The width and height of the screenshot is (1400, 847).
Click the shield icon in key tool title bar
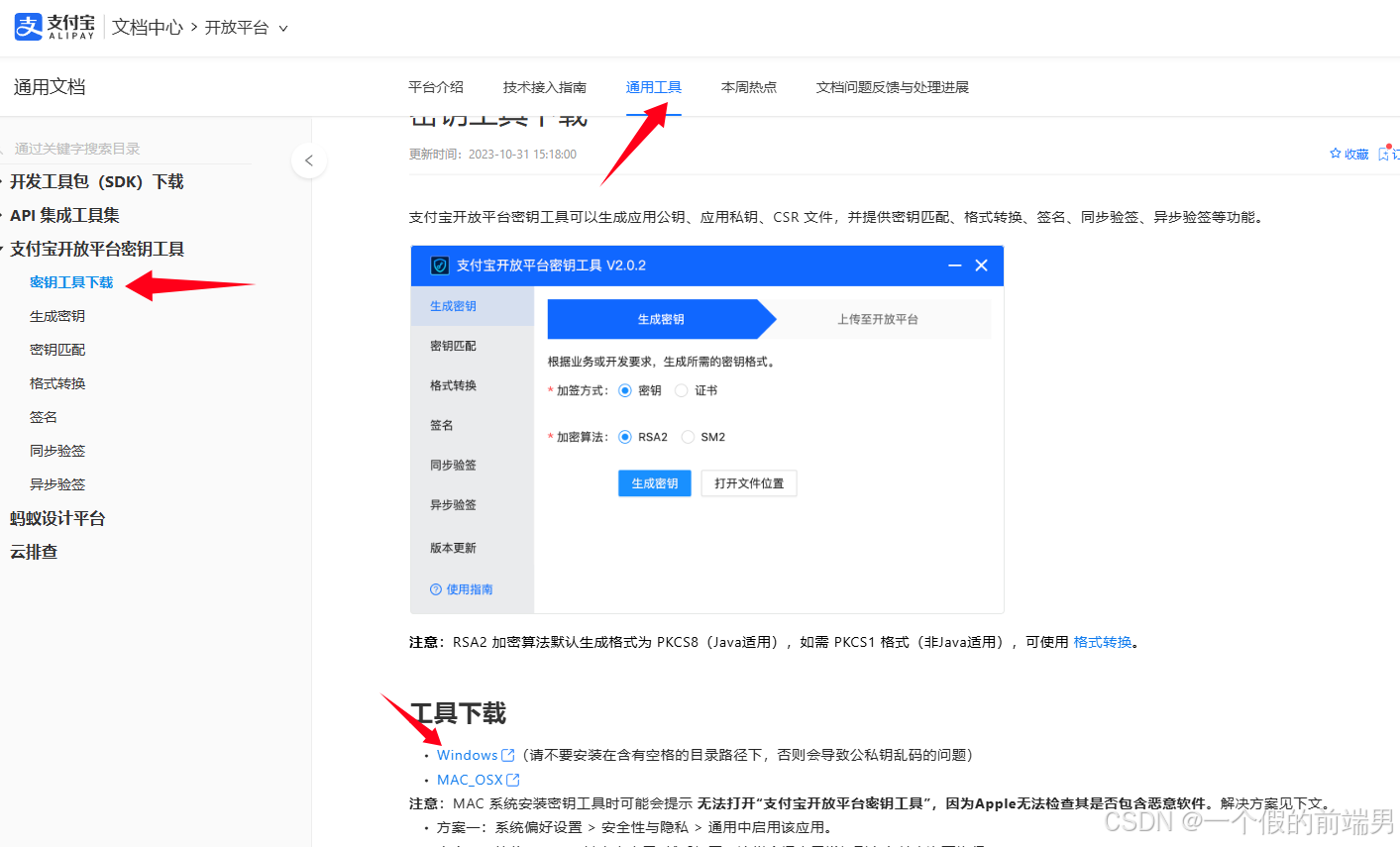click(x=440, y=265)
